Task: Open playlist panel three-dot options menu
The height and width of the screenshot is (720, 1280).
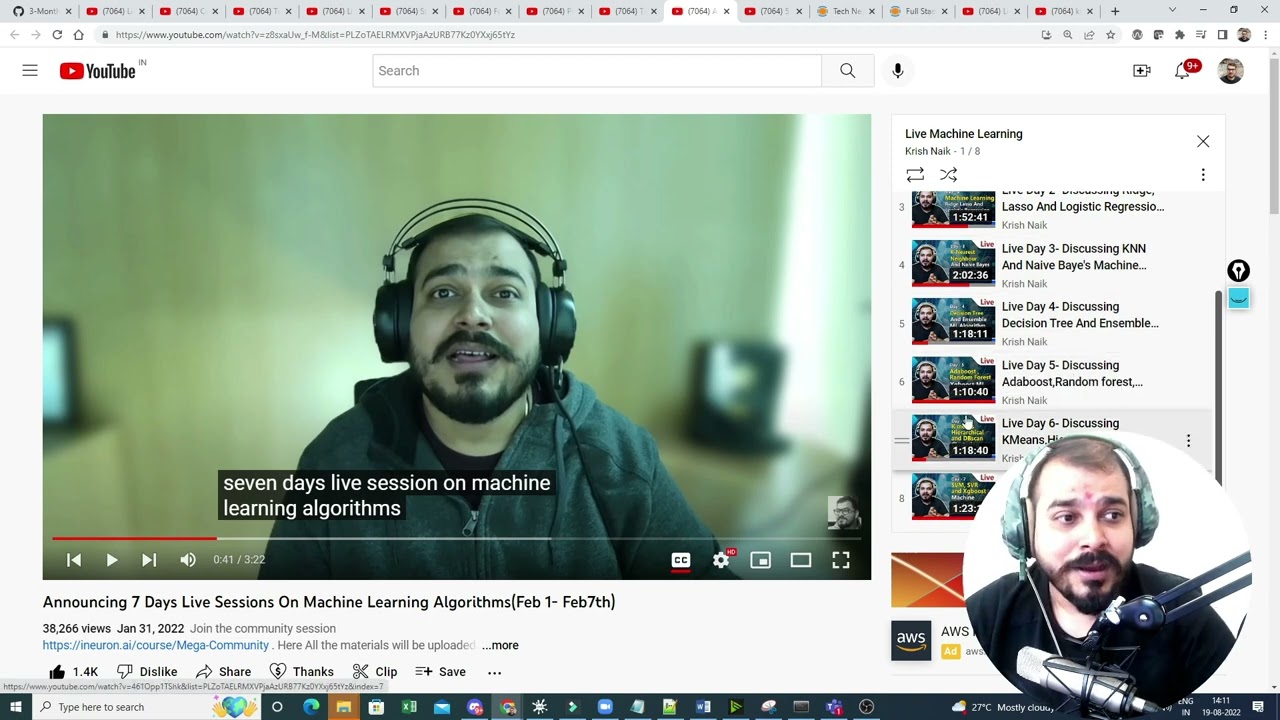Action: [x=1203, y=175]
